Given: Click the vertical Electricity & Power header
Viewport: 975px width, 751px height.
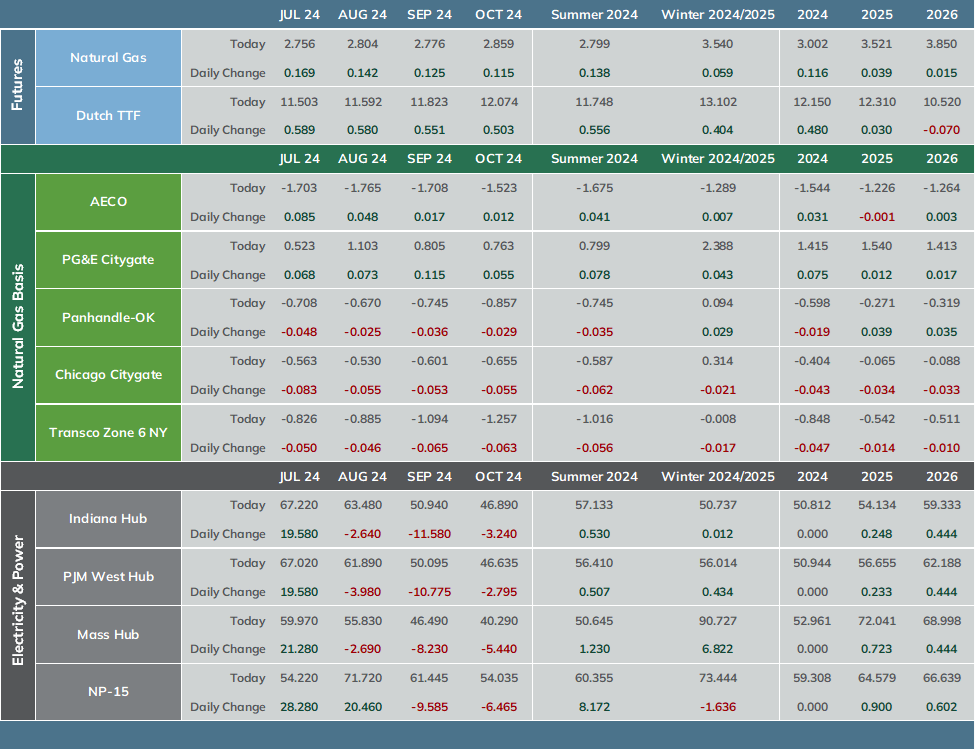Looking at the screenshot, I should pyautogui.click(x=17, y=606).
